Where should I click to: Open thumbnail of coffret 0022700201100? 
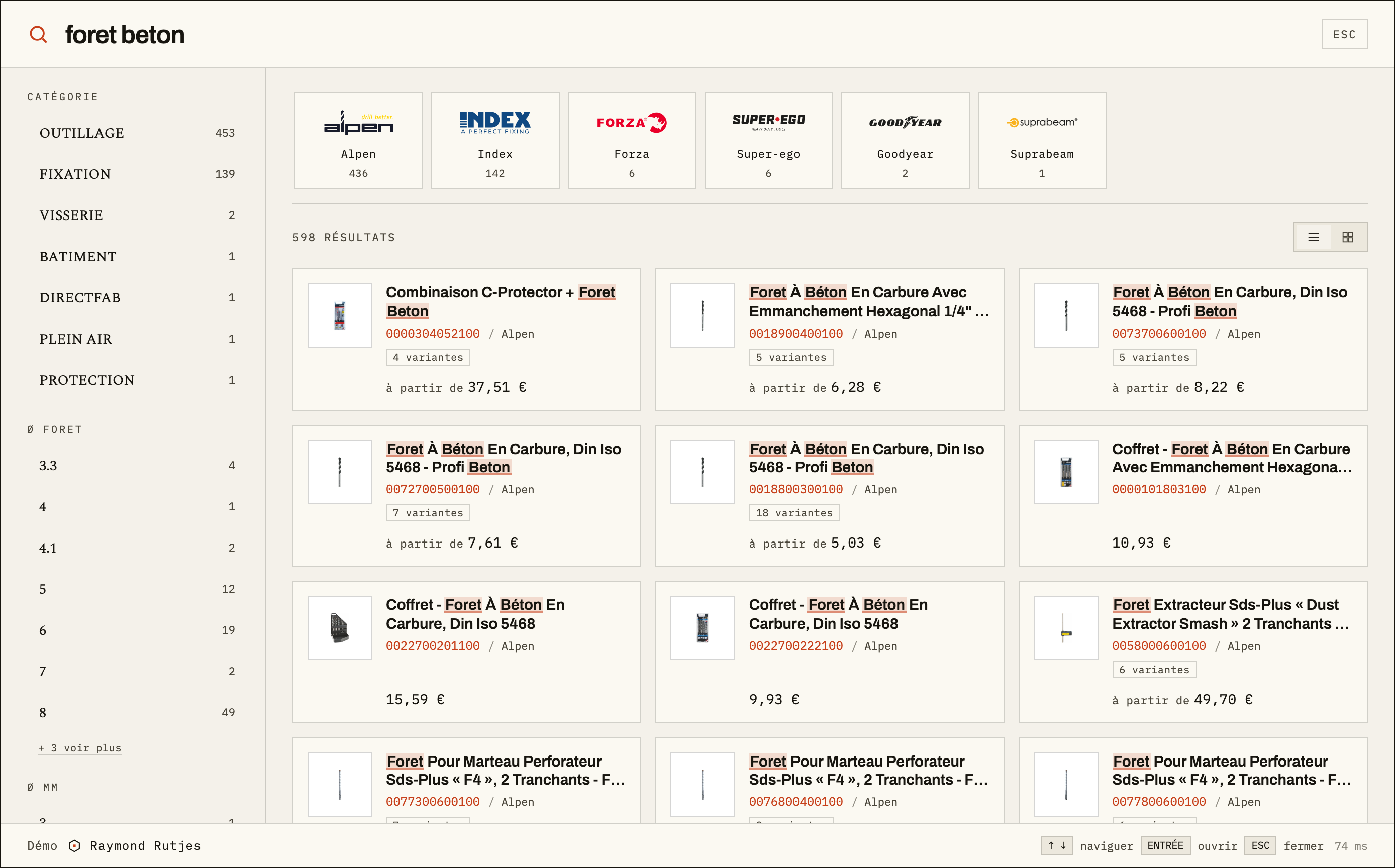coord(339,628)
